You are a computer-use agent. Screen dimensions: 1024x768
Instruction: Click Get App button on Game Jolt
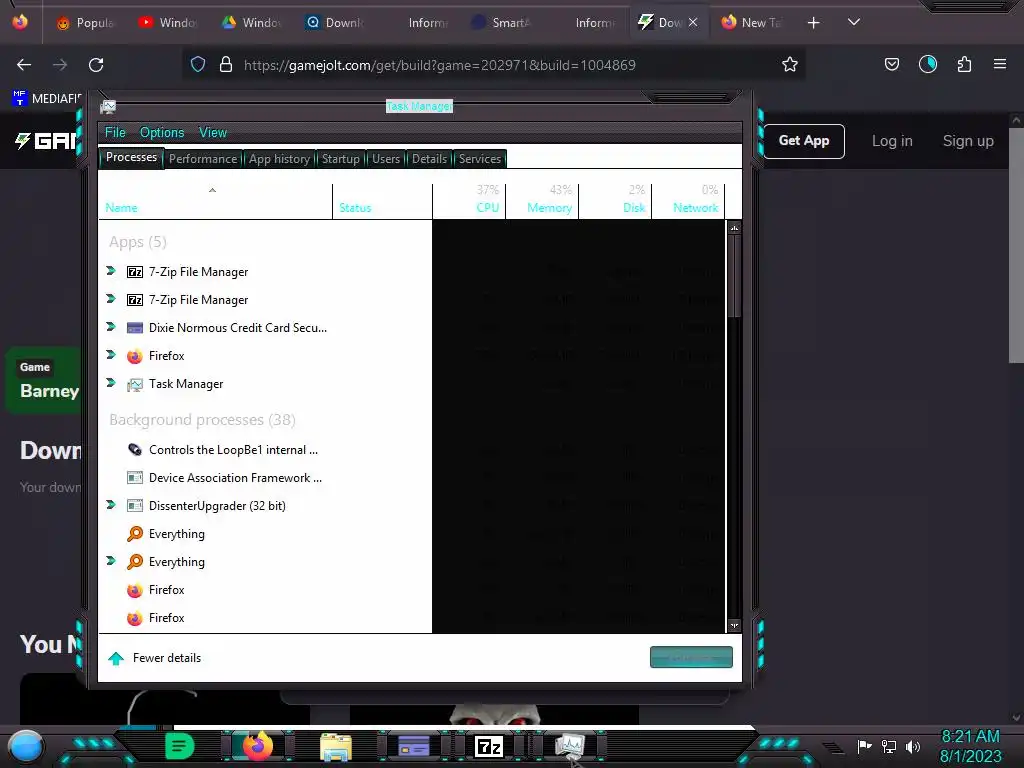[x=803, y=141]
